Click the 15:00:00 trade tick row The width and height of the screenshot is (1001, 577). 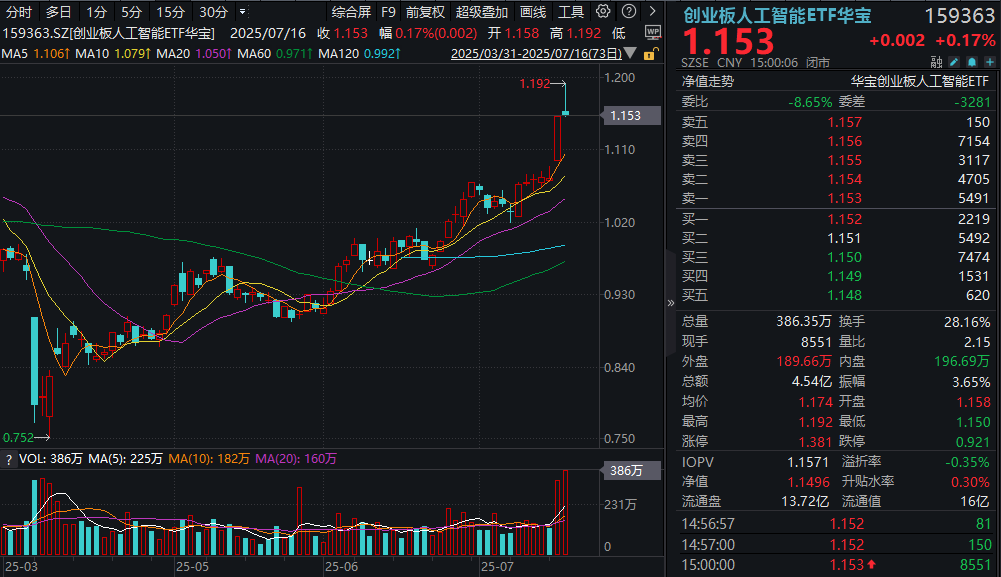[x=836, y=565]
